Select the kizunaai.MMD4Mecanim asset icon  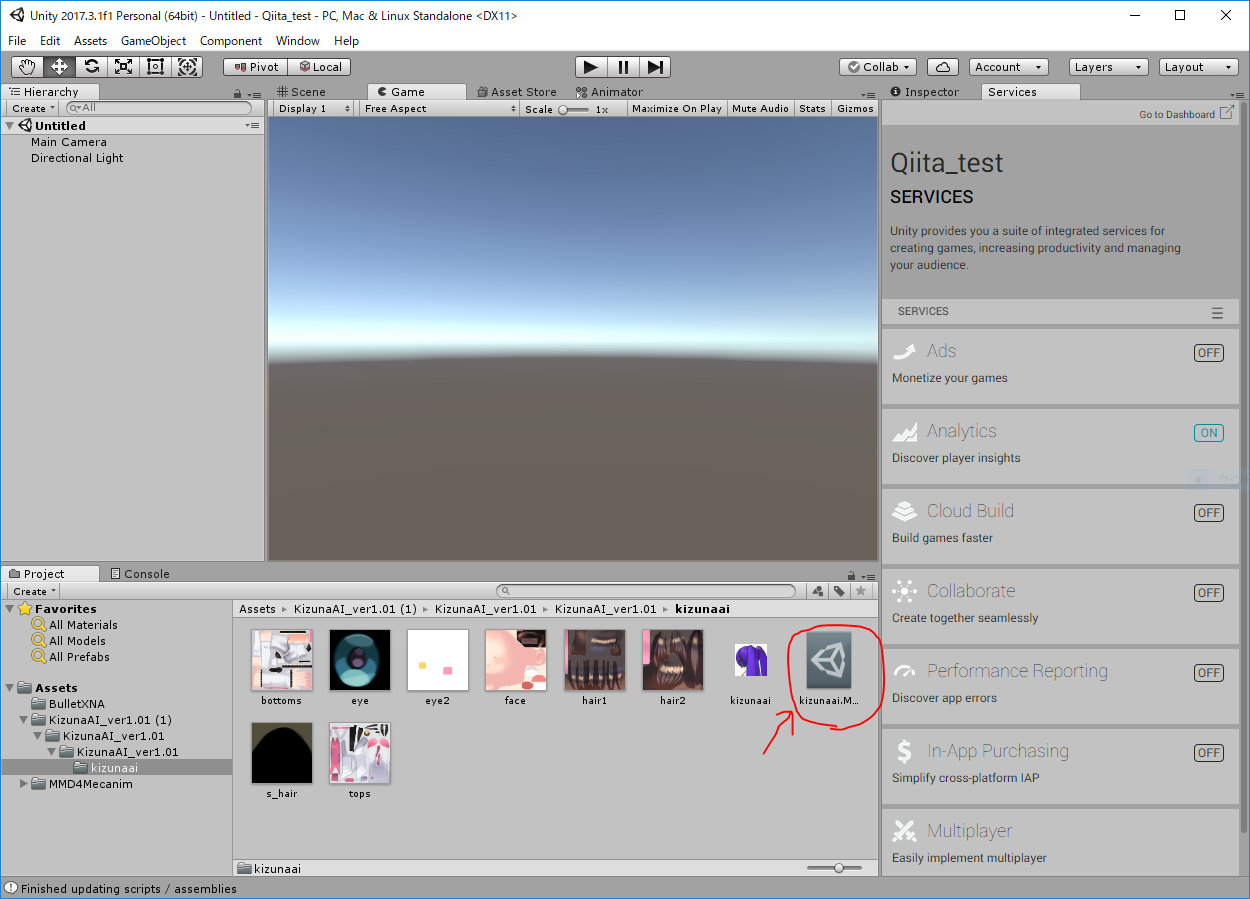click(829, 660)
